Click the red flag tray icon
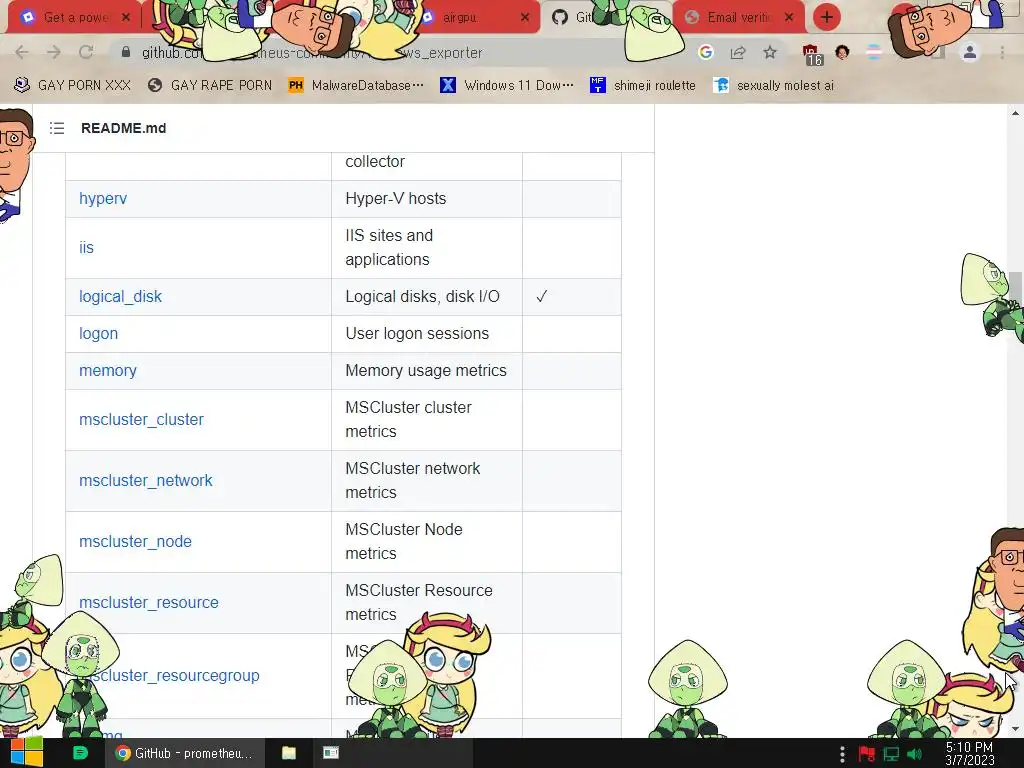Viewport: 1024px width, 768px height. tap(867, 754)
